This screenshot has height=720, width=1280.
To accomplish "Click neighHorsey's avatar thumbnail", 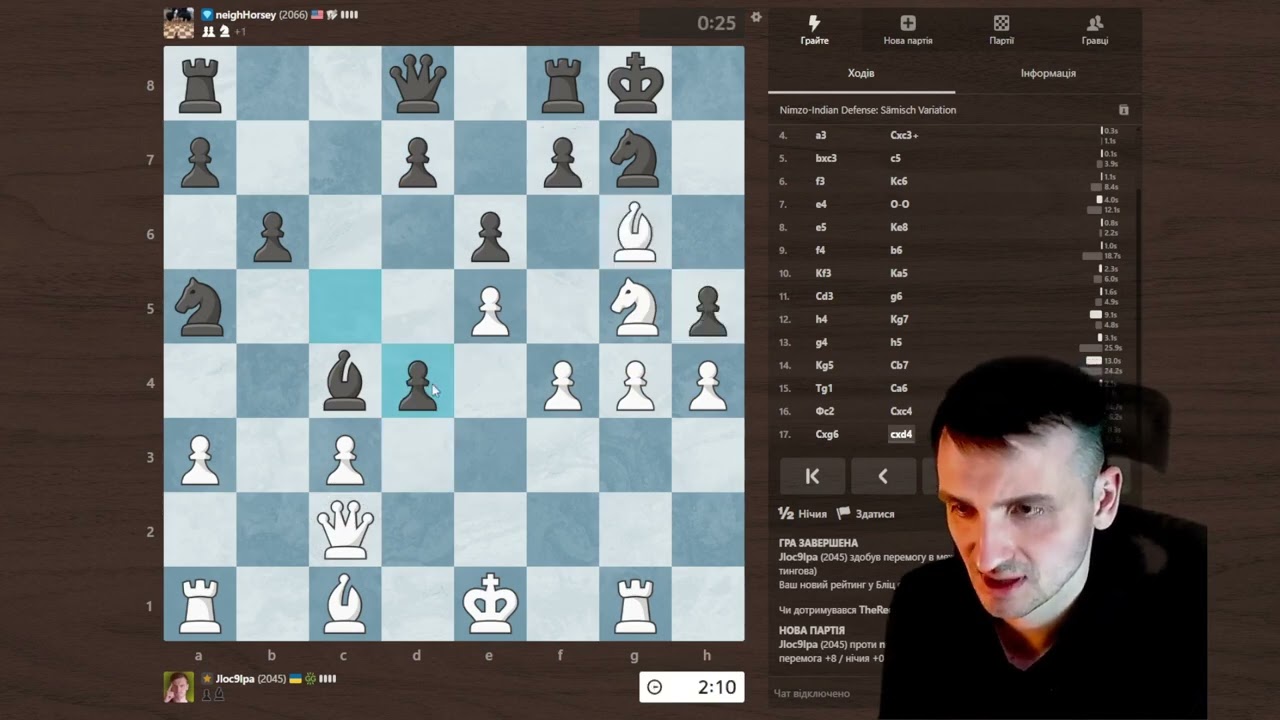I will coord(179,23).
